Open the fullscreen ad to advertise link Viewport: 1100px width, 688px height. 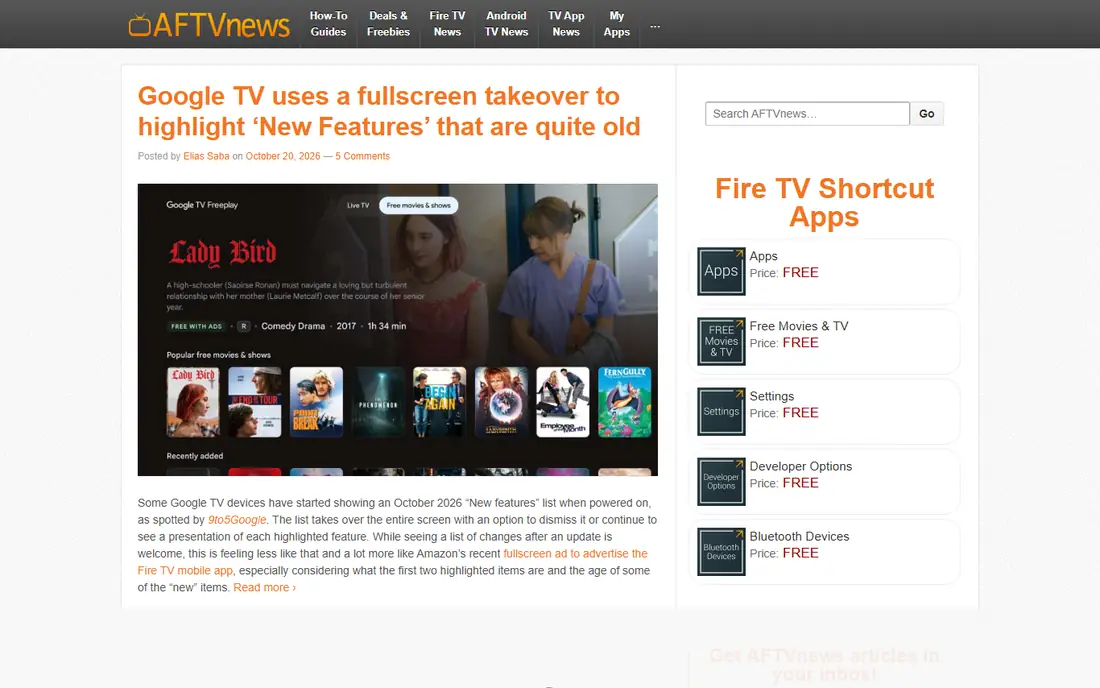[575, 553]
